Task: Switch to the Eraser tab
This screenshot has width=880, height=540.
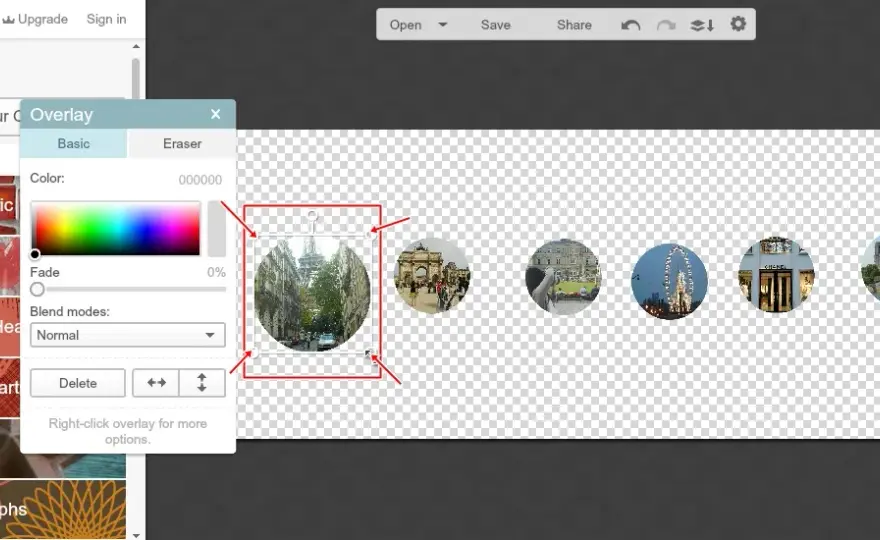Action: (182, 144)
